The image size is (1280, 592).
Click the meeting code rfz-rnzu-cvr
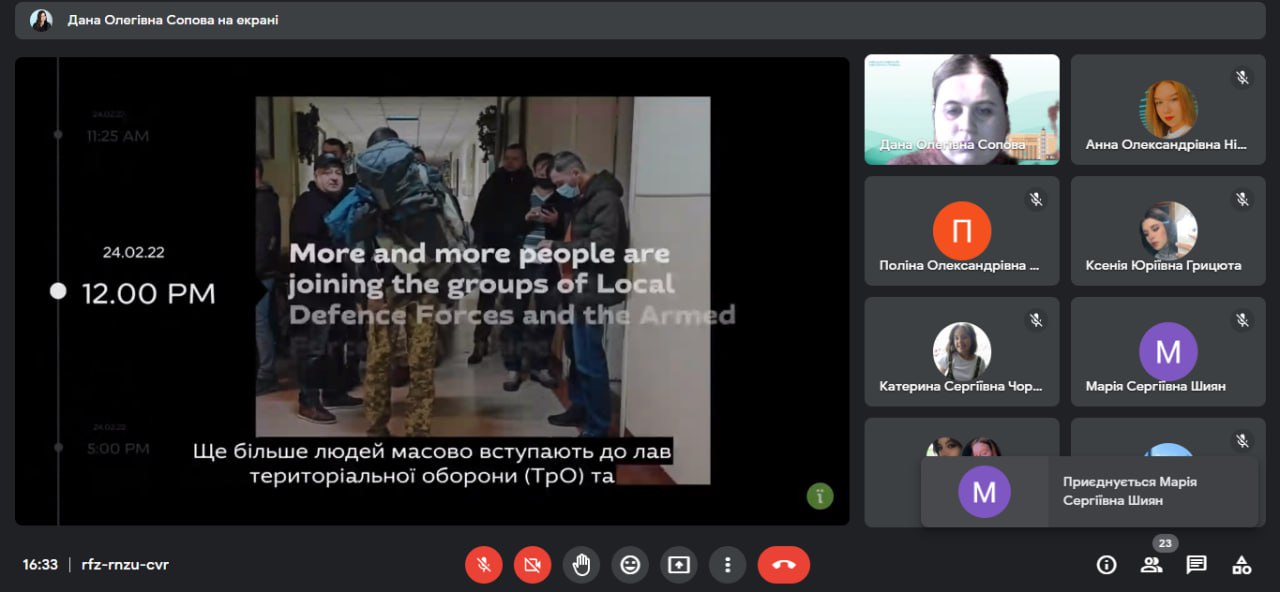(x=125, y=565)
